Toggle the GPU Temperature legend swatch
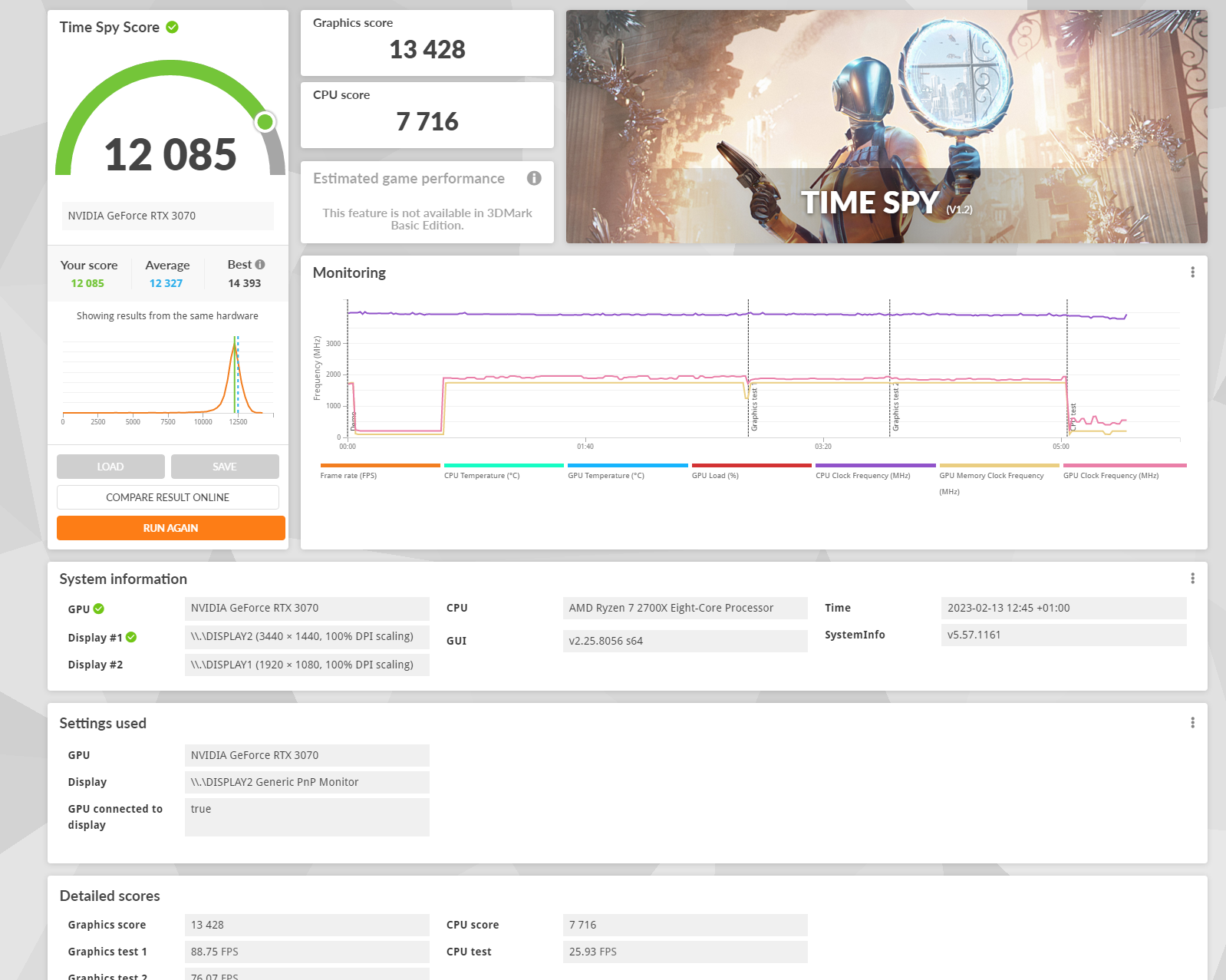Screen dimensions: 1226x980 tap(628, 465)
